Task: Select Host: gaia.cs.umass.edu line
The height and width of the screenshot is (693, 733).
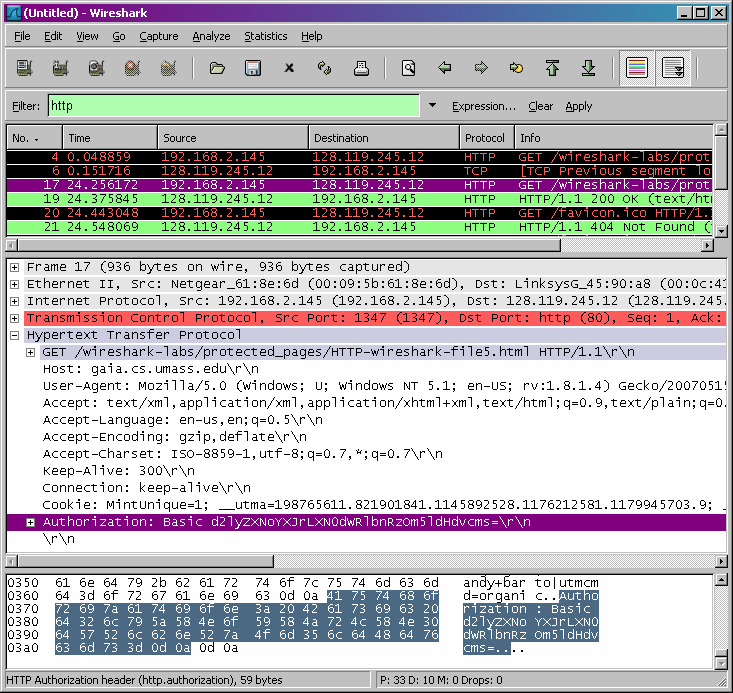Action: (151, 369)
